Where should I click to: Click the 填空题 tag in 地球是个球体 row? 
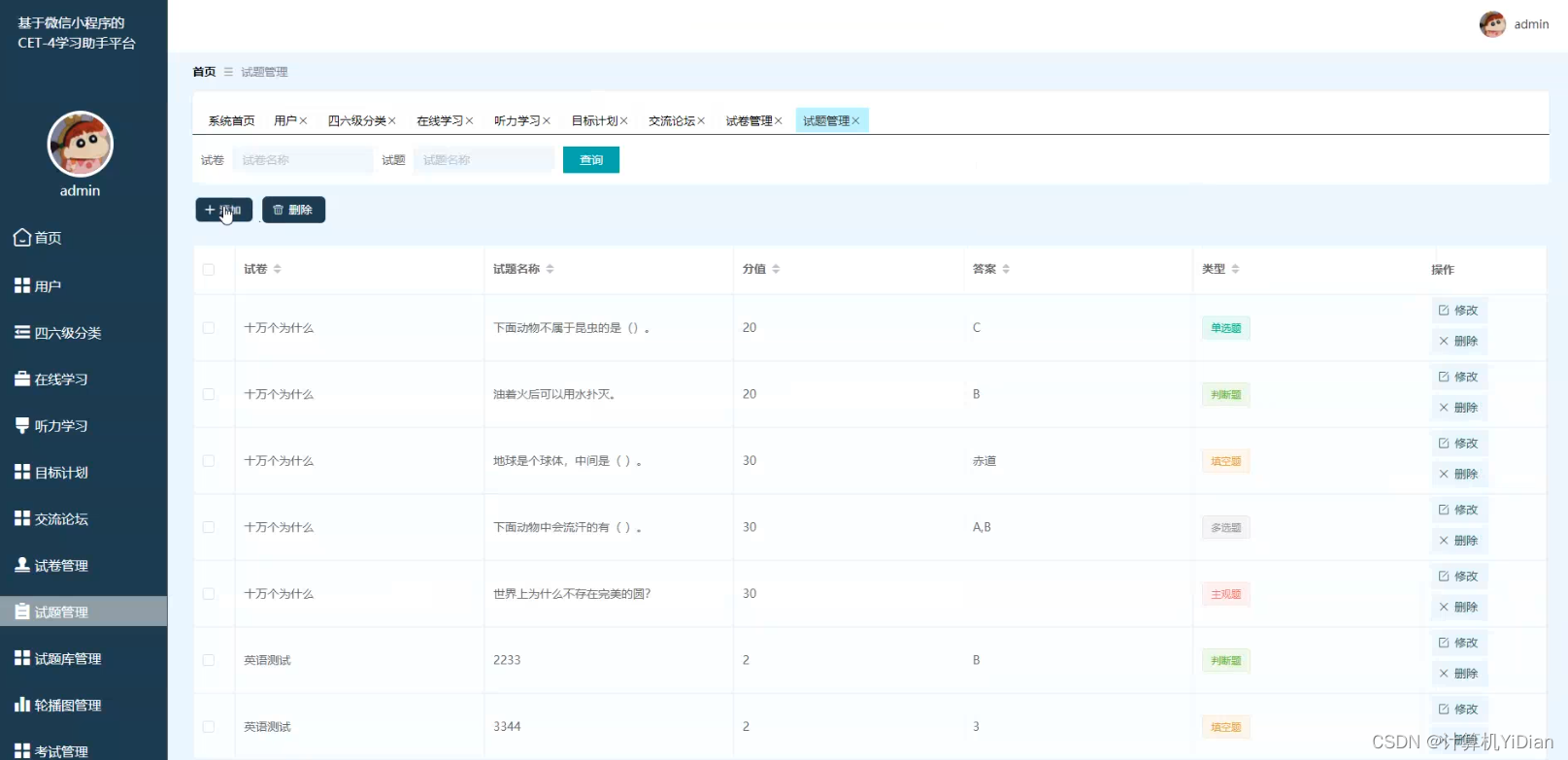coord(1225,461)
